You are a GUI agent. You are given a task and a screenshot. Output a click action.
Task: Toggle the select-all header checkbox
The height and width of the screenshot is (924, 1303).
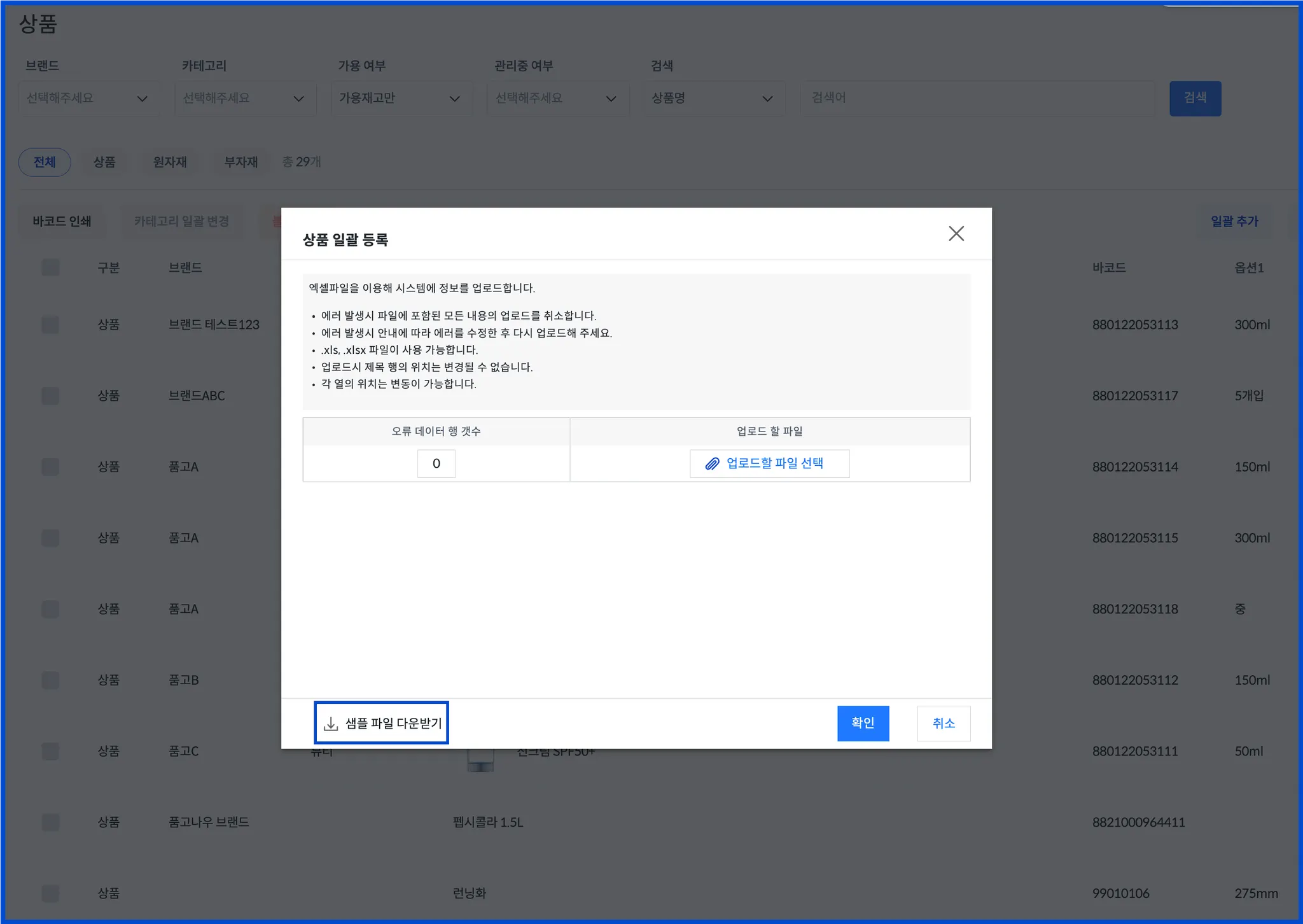point(50,267)
